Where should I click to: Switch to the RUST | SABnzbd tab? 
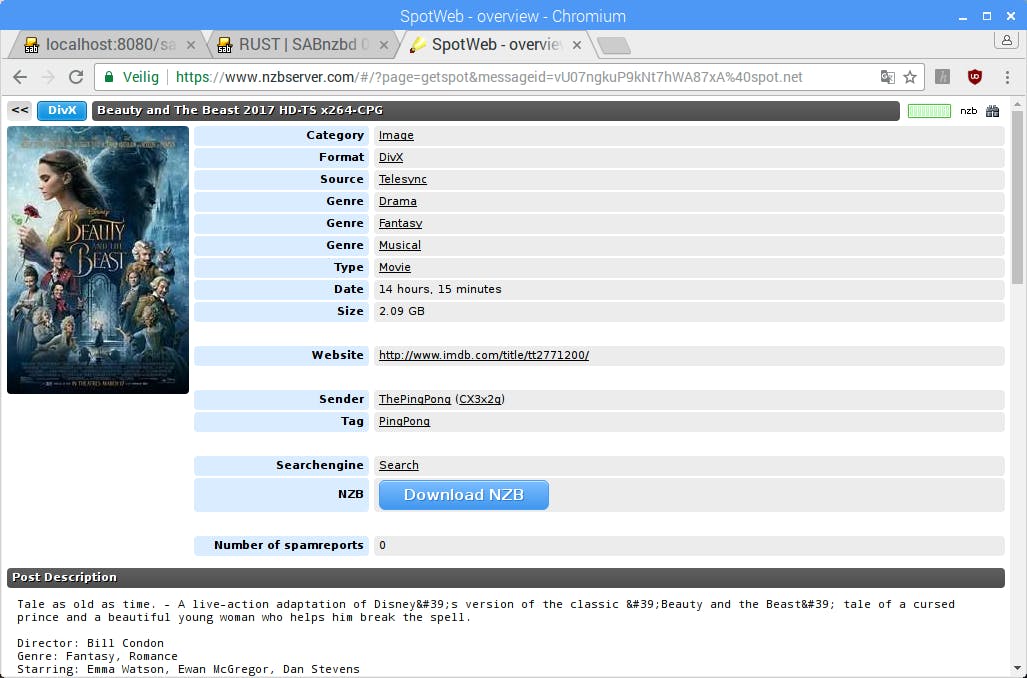coord(303,45)
